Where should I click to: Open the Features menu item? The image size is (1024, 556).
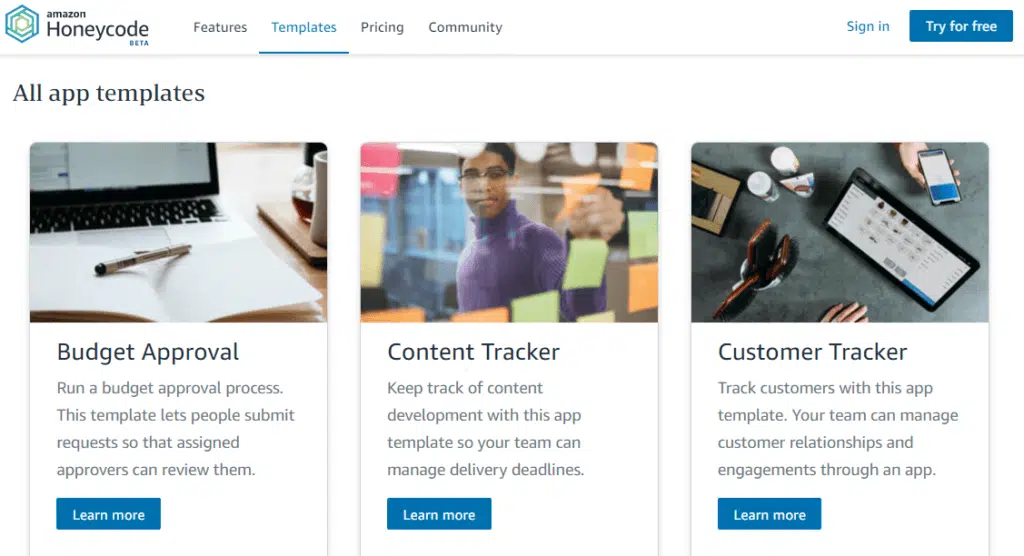pos(220,27)
